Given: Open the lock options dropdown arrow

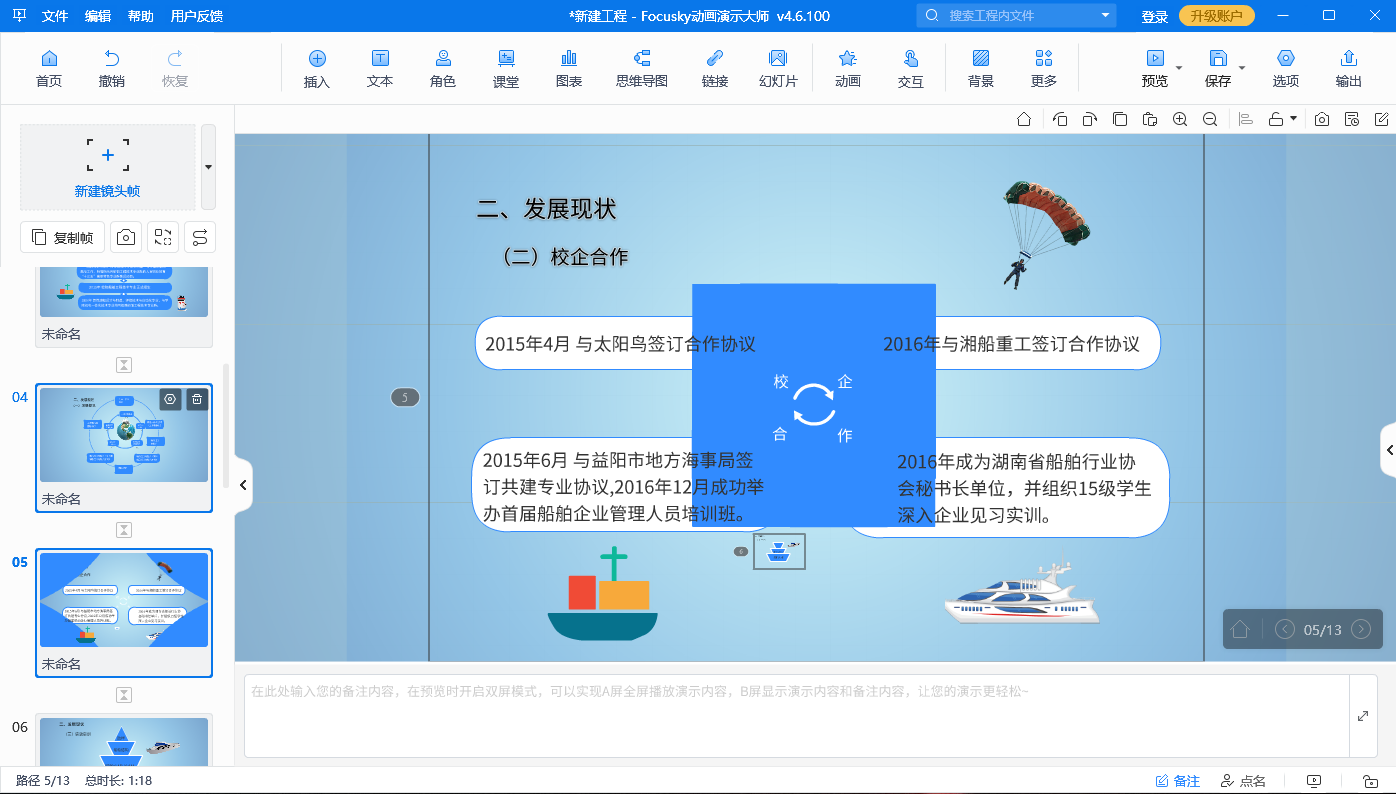Looking at the screenshot, I should click(1293, 119).
